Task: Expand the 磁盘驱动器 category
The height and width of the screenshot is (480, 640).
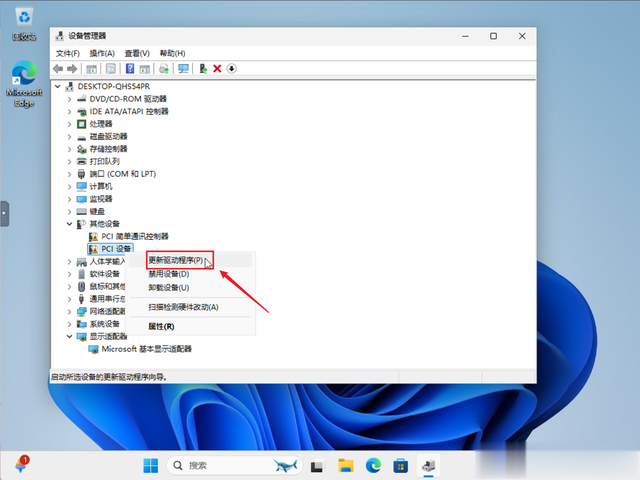Action: click(x=69, y=137)
